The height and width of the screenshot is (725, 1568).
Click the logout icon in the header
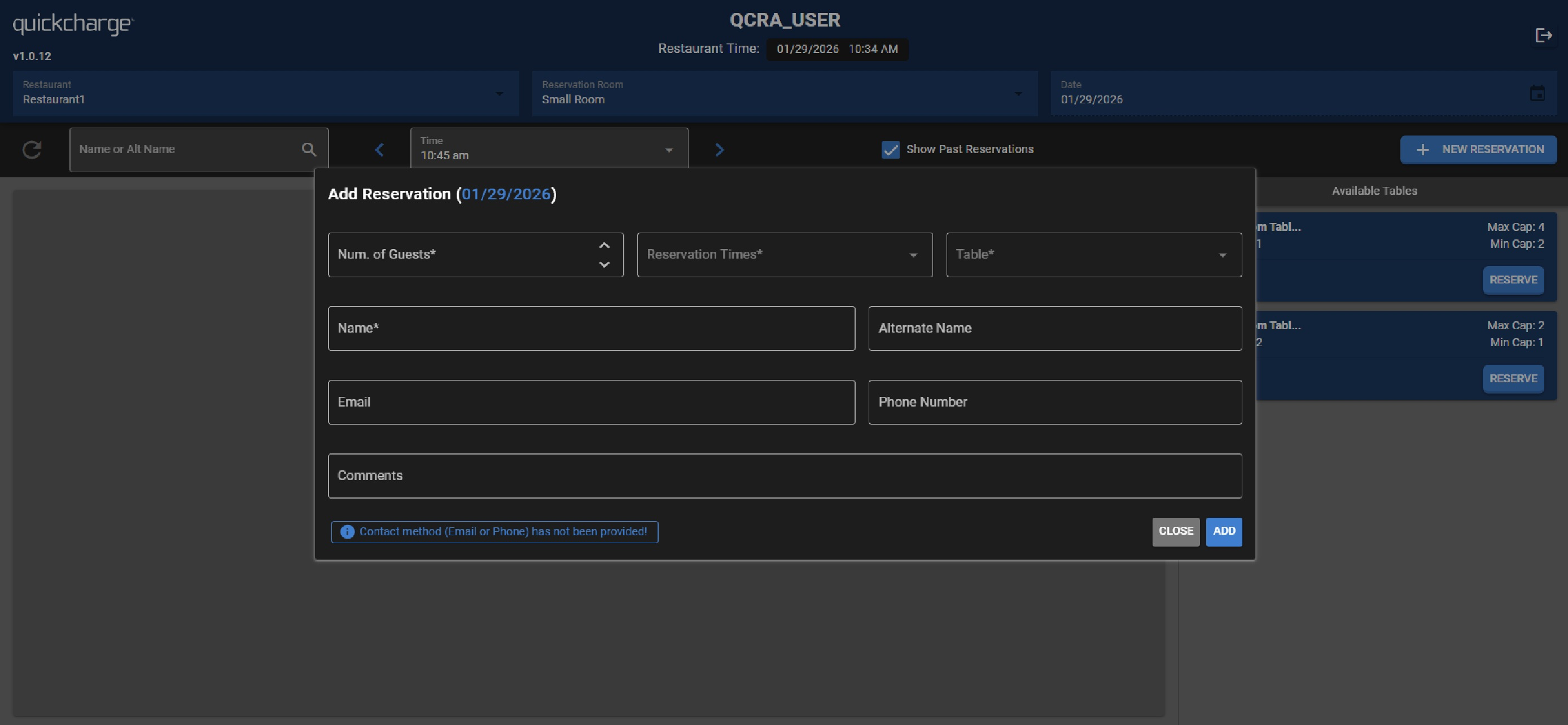tap(1543, 36)
